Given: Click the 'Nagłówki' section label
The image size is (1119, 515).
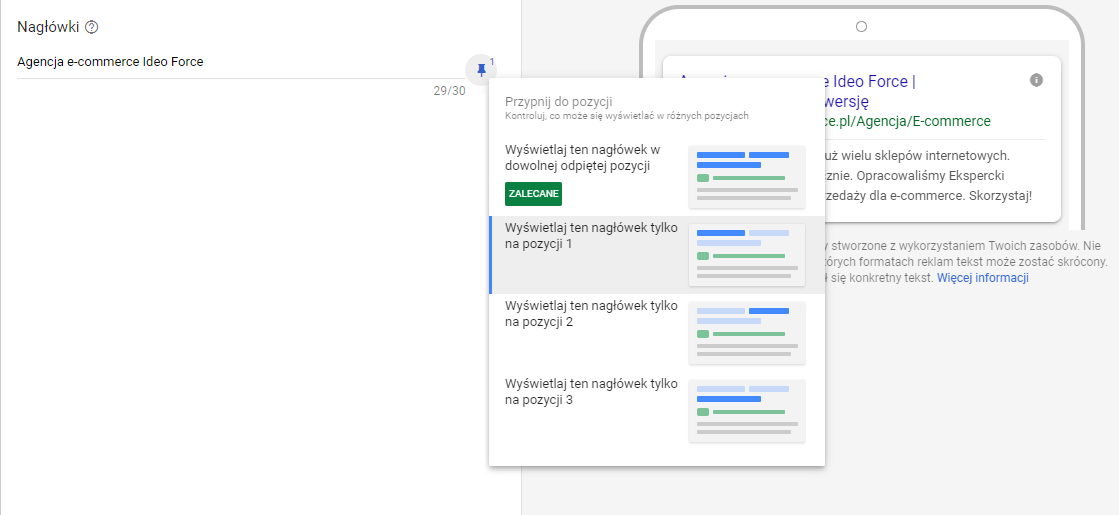Looking at the screenshot, I should pos(48,28).
